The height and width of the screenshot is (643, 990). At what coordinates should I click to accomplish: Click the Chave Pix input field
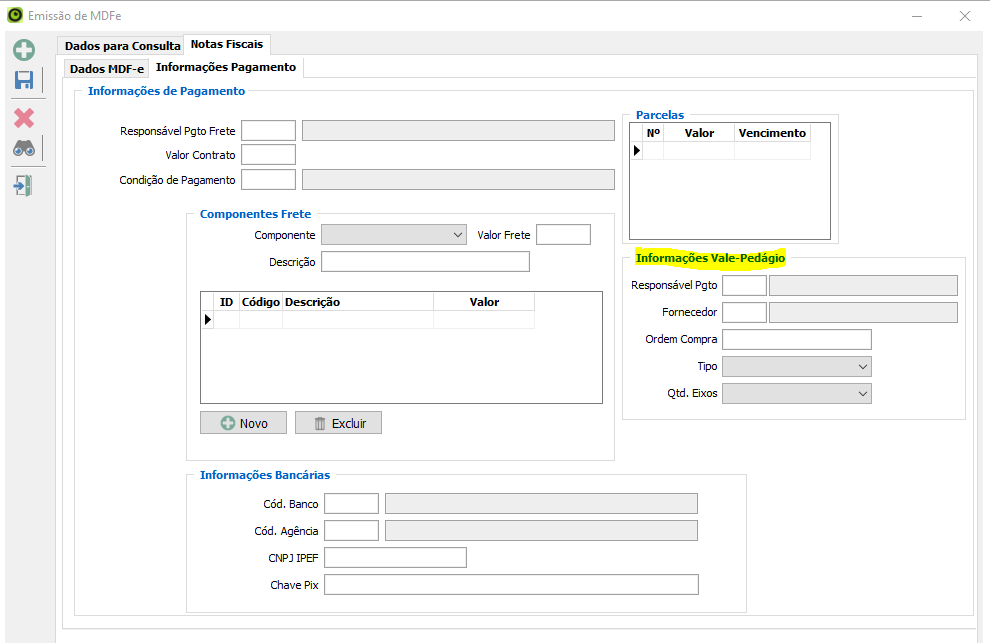click(x=511, y=585)
